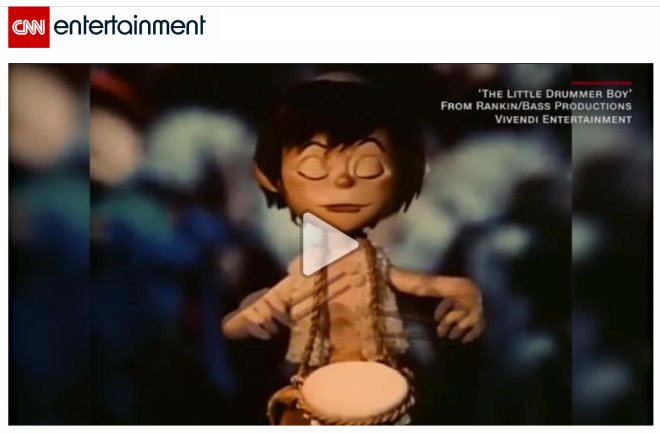Click the 'Vivendi Entertainment' credit text

[x=563, y=120]
